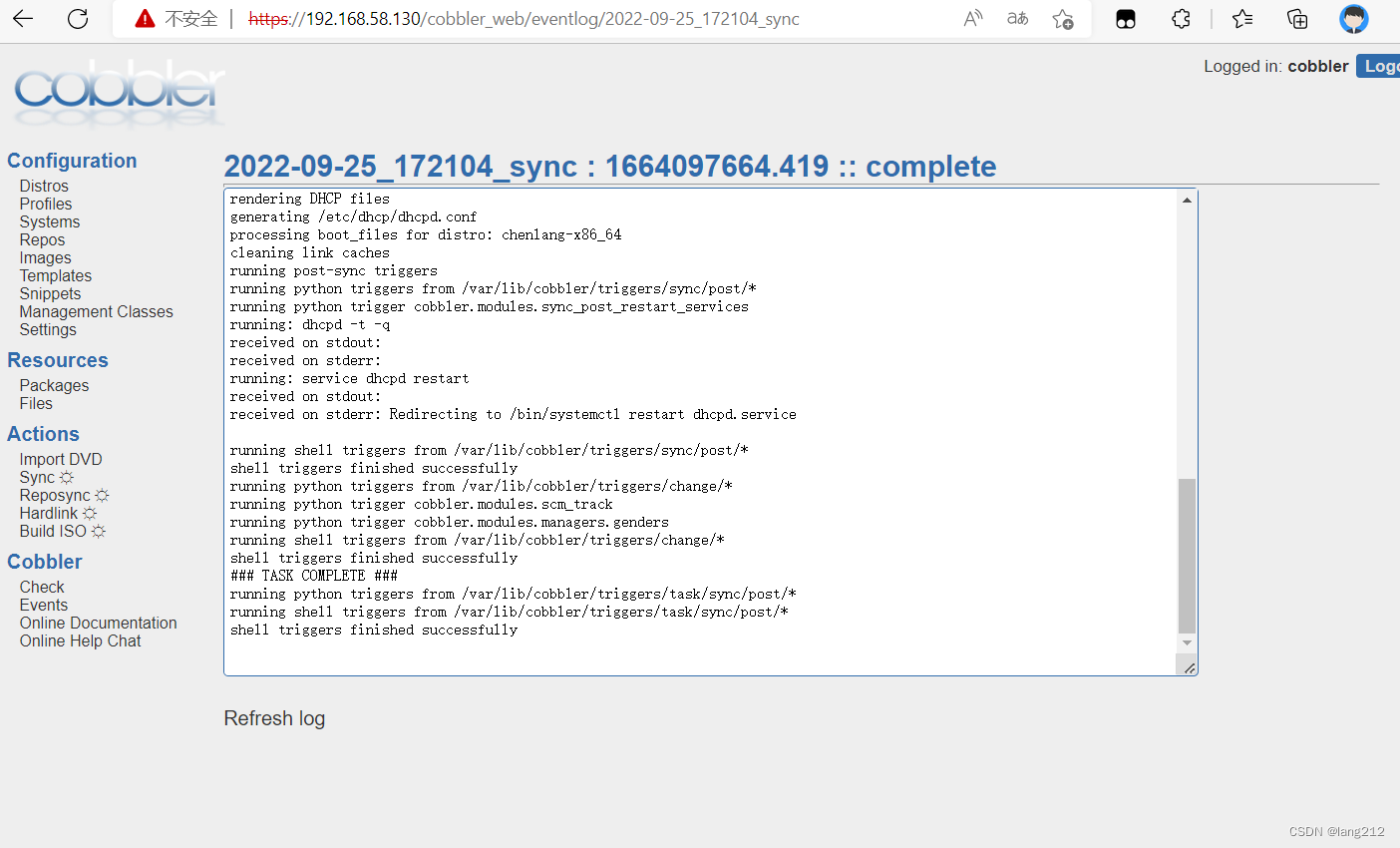Open Online Documentation
The width and height of the screenshot is (1400, 848).
(98, 623)
